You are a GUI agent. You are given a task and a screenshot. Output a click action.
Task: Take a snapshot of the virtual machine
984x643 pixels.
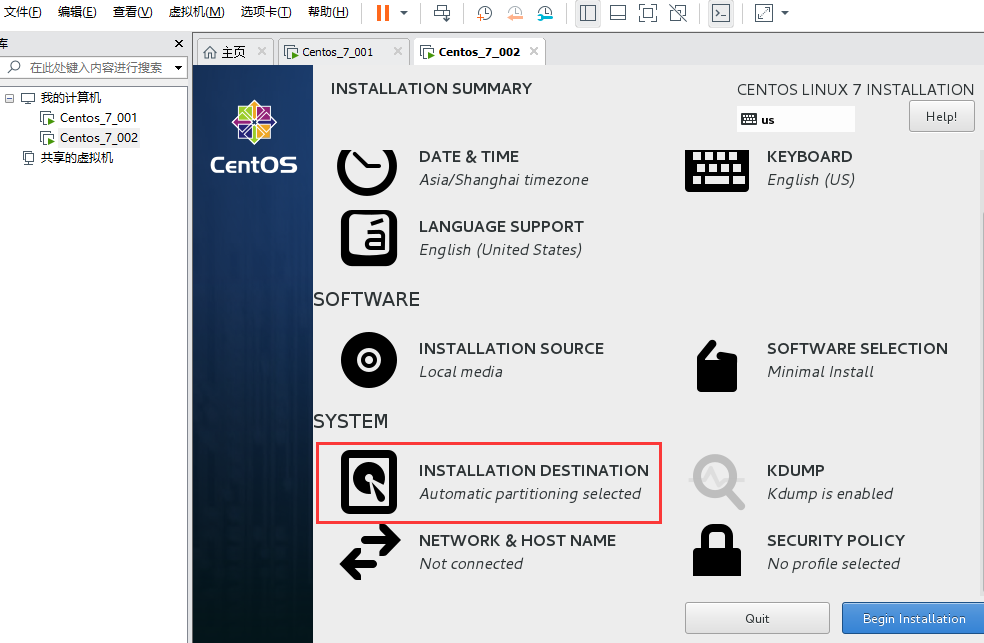point(484,13)
